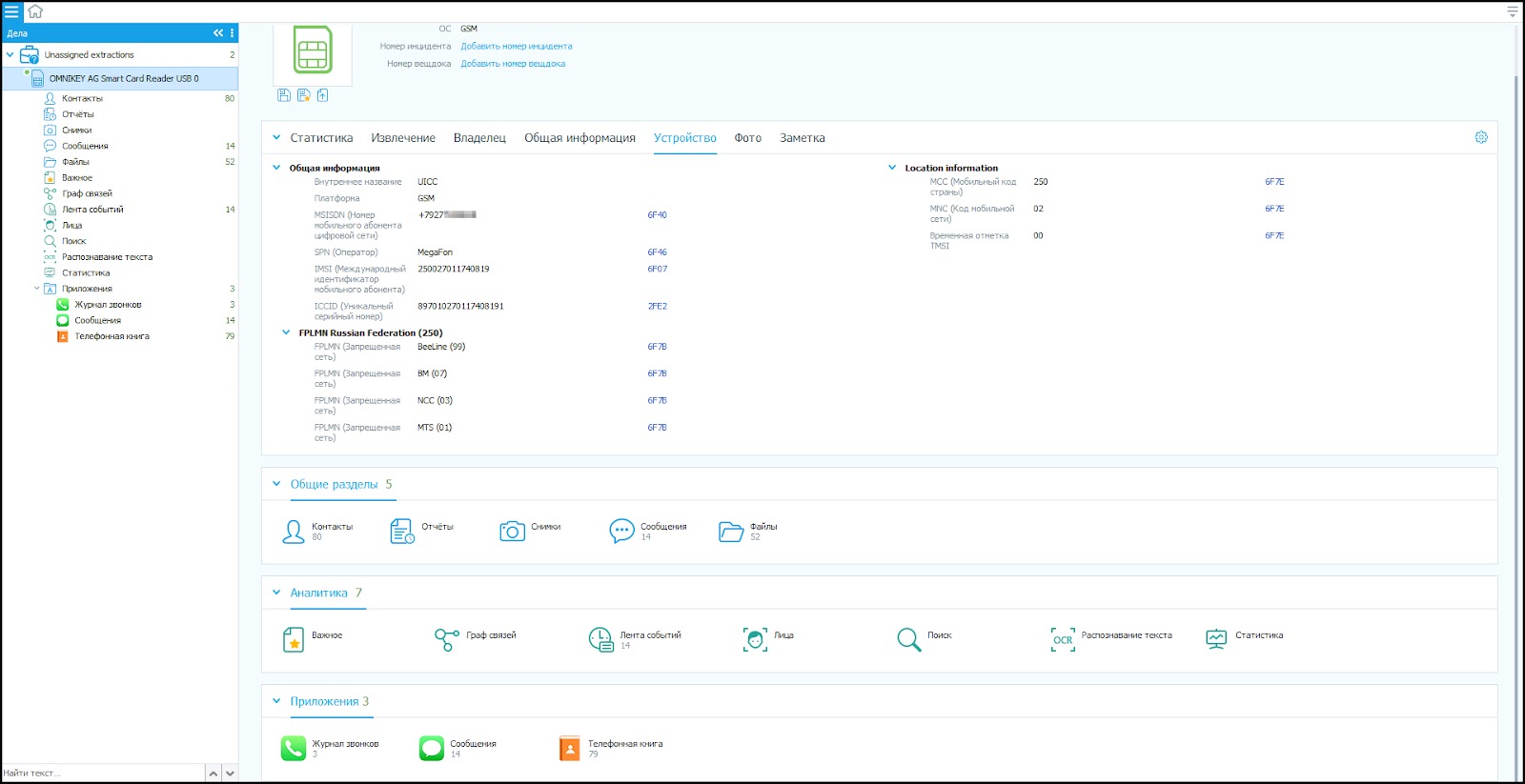This screenshot has width=1525, height=784.
Task: Collapse Unassigned extractions tree node
Action: [10, 55]
